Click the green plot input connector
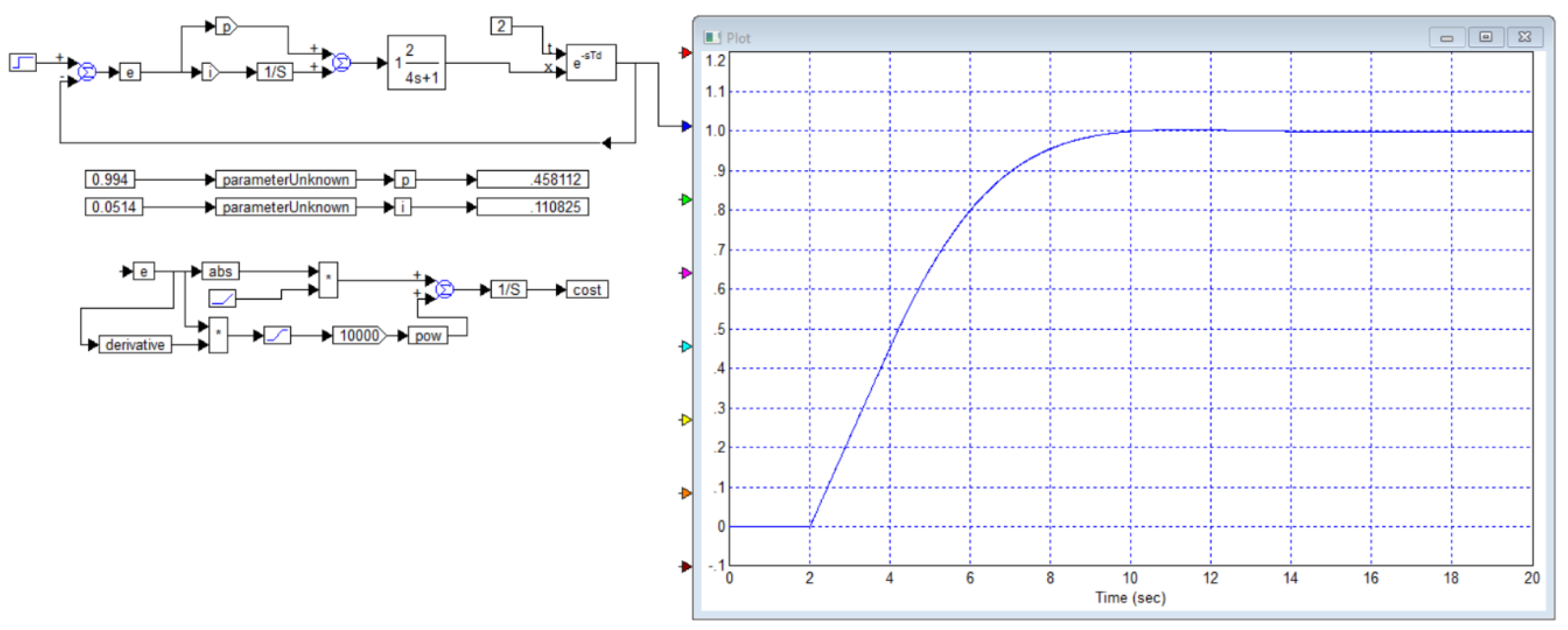The width and height of the screenshot is (1568, 630). 686,200
